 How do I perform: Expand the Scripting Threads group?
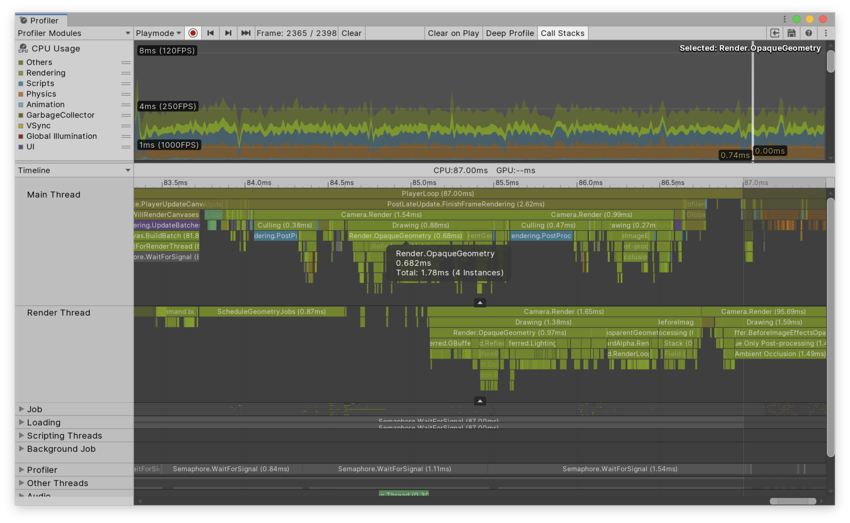click(21, 435)
